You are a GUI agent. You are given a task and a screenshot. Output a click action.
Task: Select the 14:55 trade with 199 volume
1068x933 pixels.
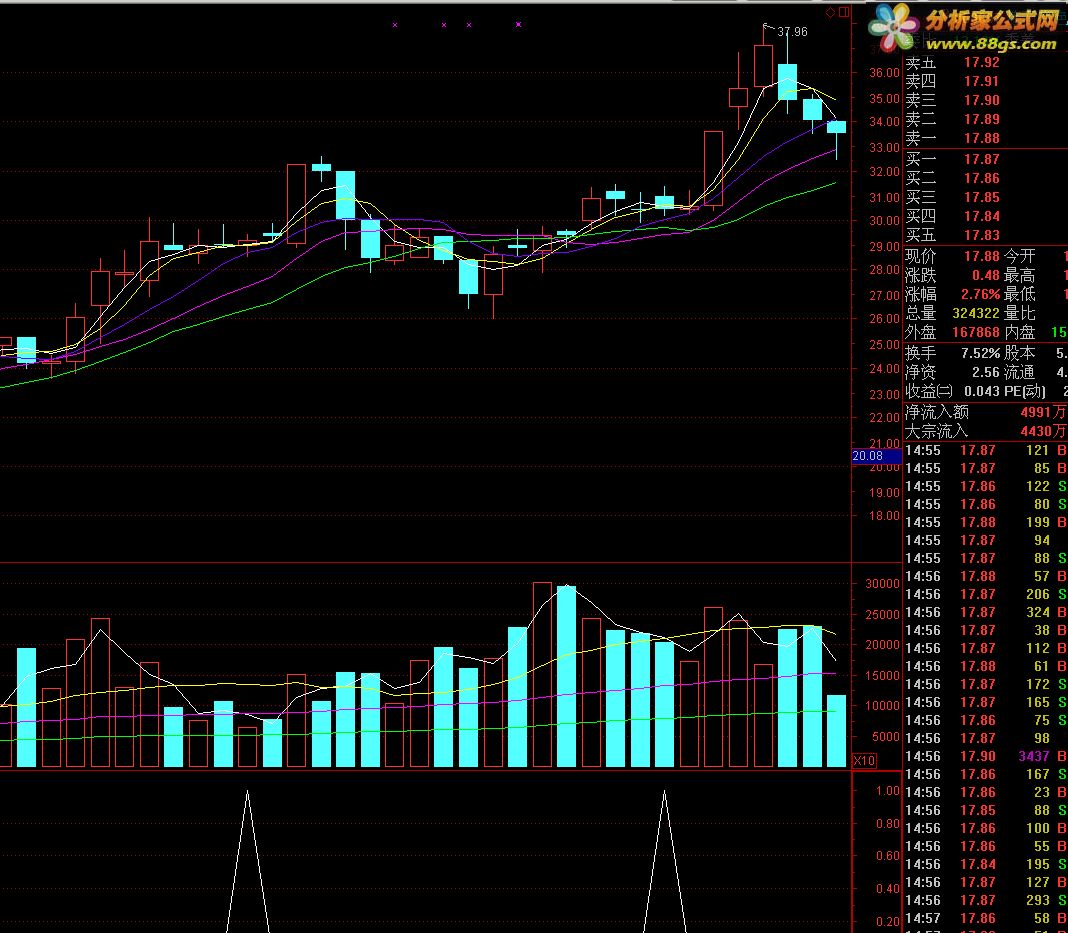point(985,523)
